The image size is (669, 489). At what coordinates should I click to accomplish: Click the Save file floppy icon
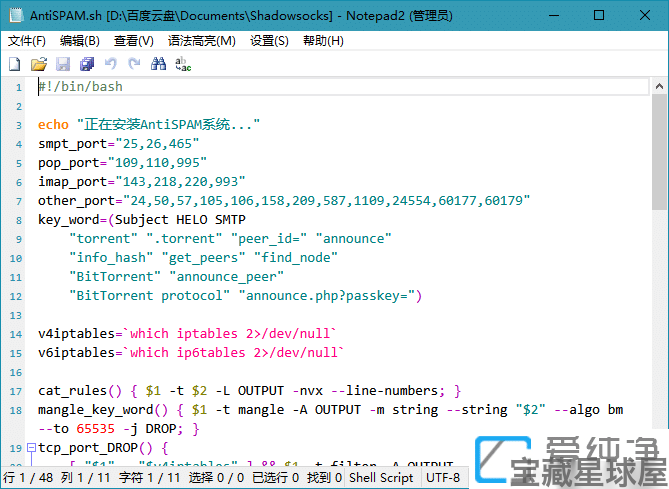click(x=63, y=64)
